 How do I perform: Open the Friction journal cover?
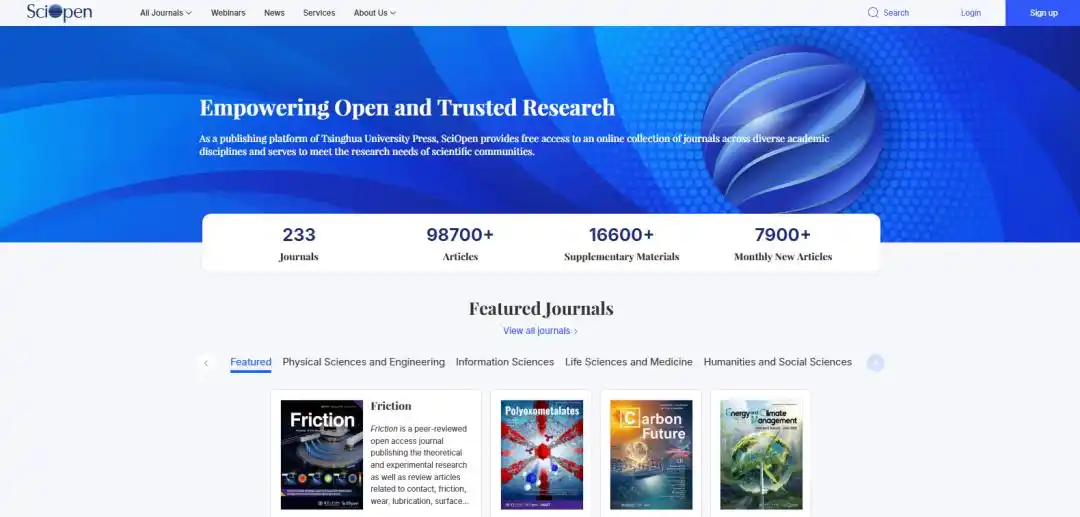[322, 454]
